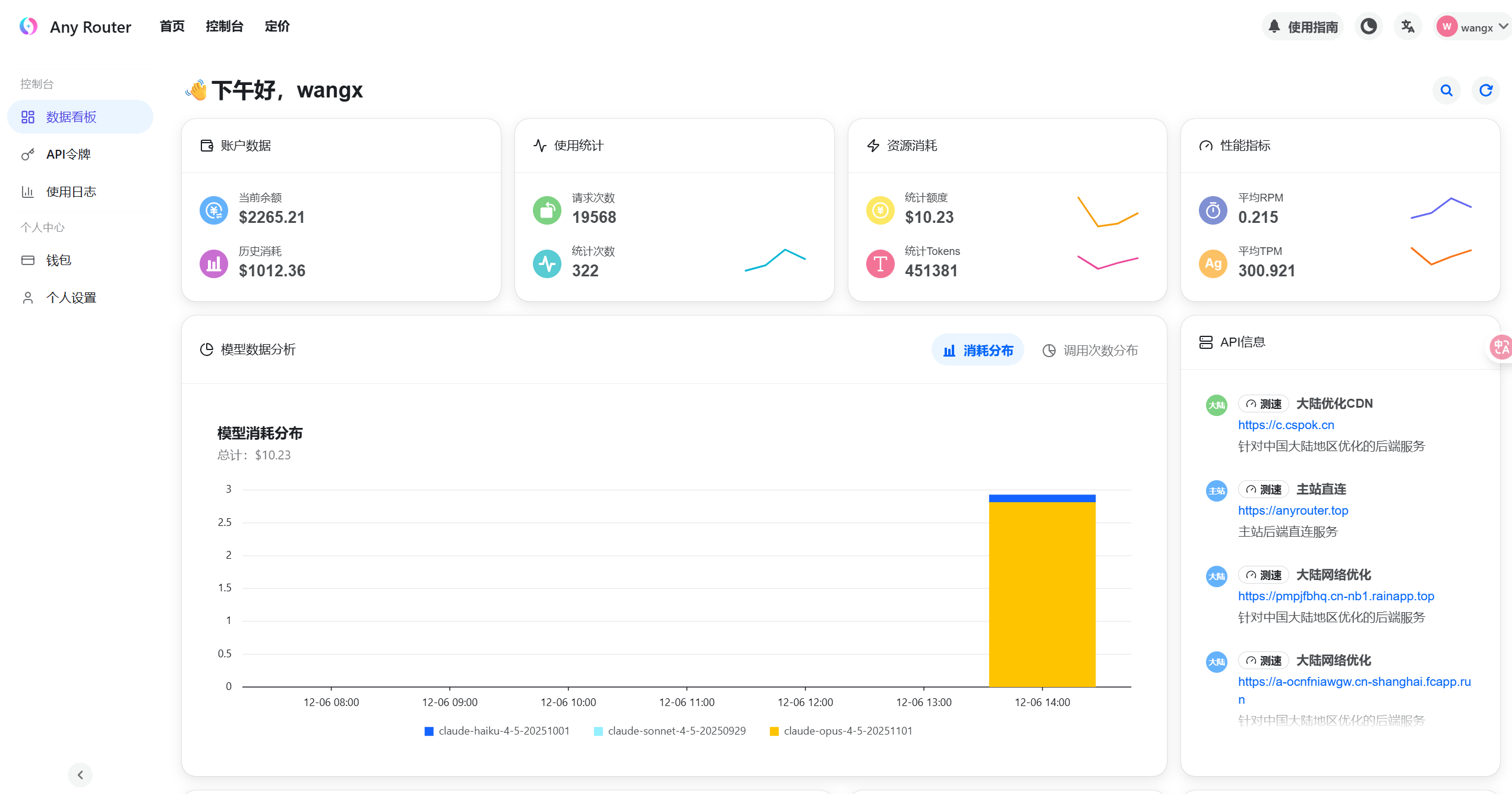Click the refresh dashboard icon
Image resolution: width=1512 pixels, height=794 pixels.
[x=1485, y=90]
